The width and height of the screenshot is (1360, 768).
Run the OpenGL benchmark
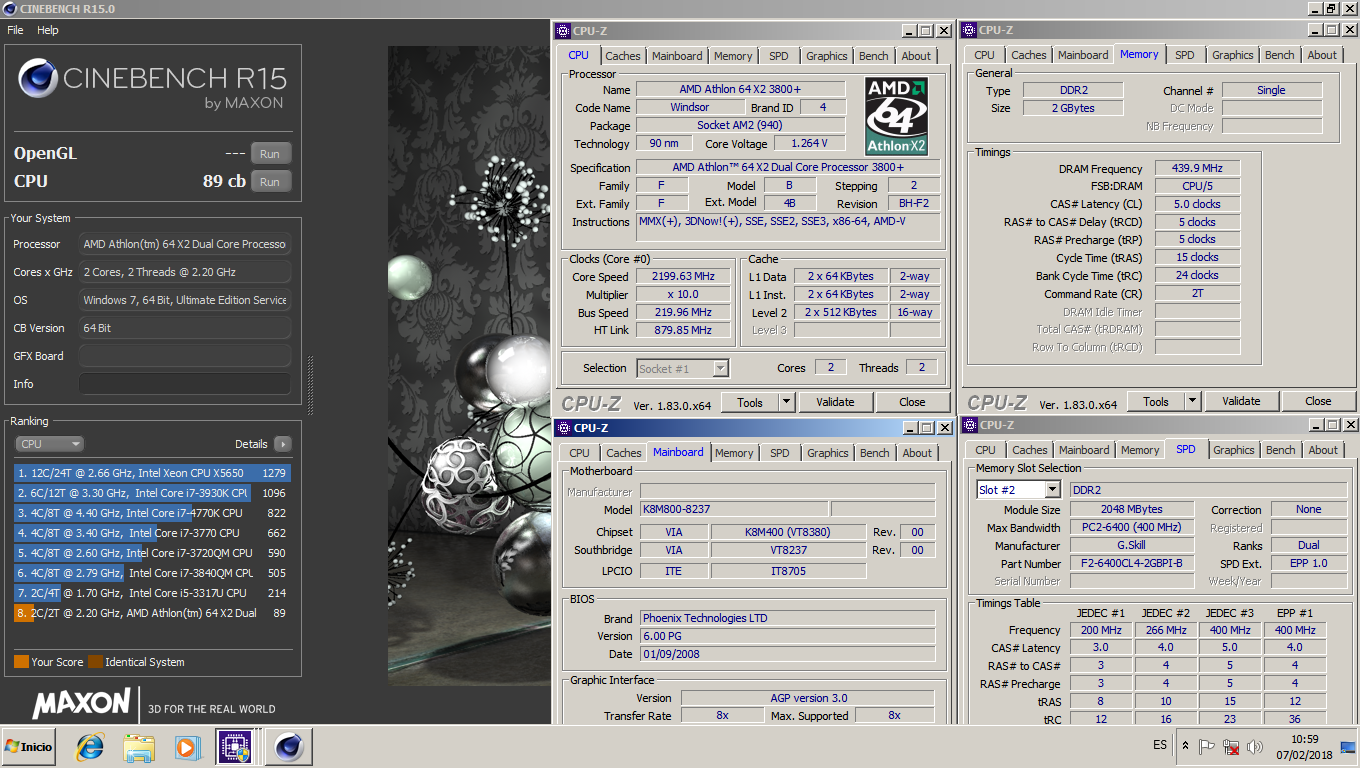click(270, 153)
